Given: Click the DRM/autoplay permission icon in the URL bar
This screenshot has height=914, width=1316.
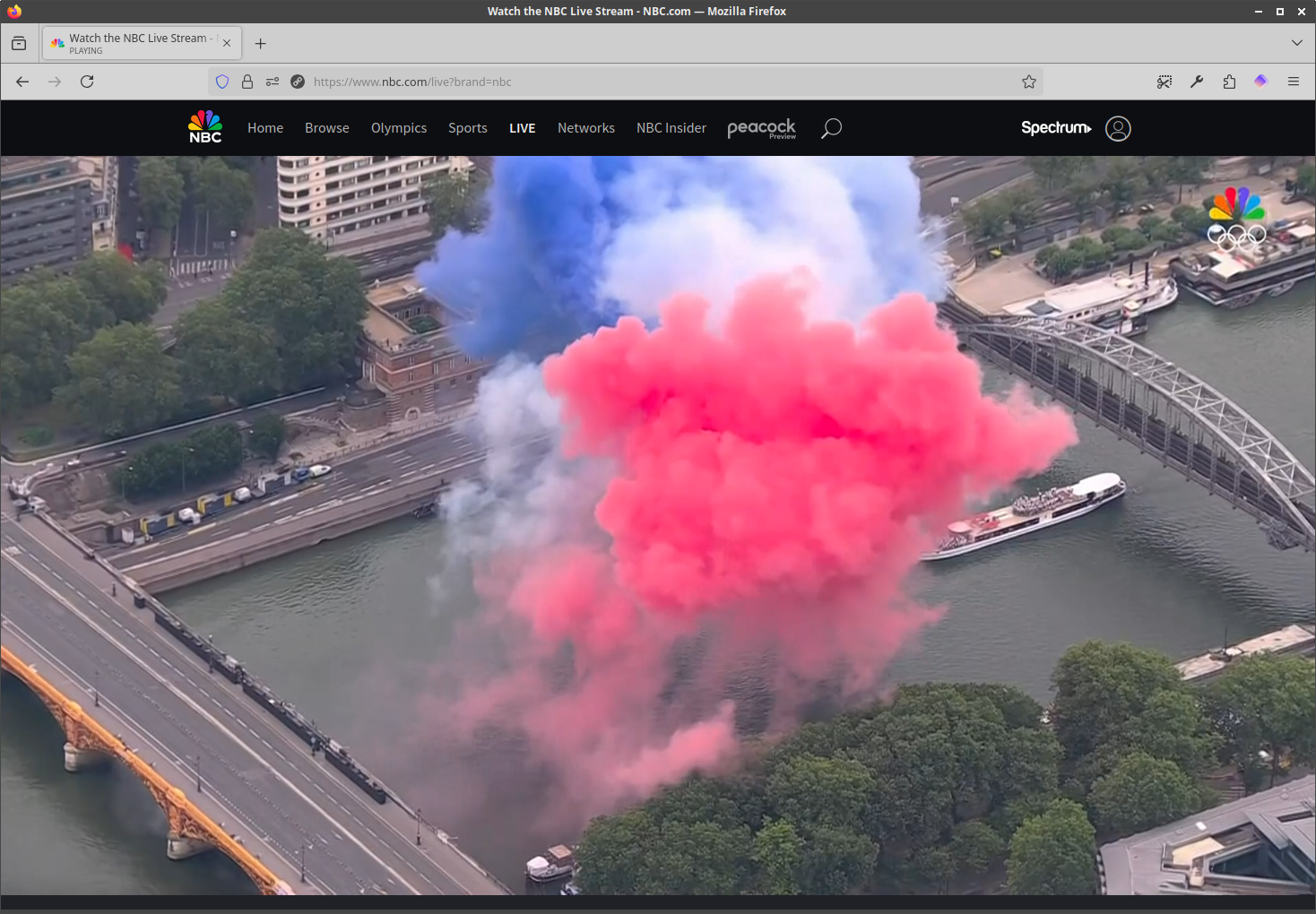Looking at the screenshot, I should pos(298,82).
